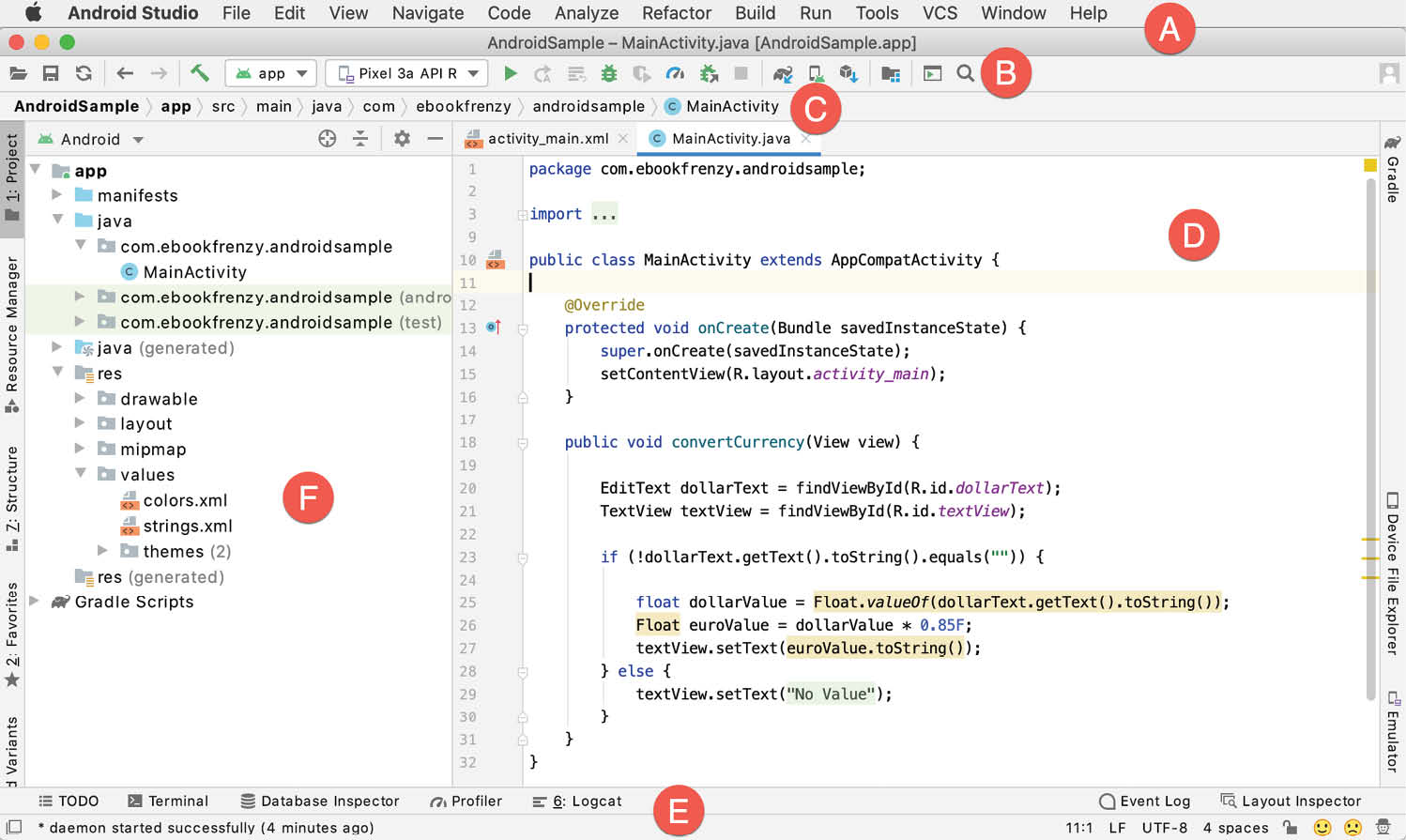The height and width of the screenshot is (840, 1406).
Task: Click the Search Everywhere magnifier icon
Action: [x=965, y=73]
